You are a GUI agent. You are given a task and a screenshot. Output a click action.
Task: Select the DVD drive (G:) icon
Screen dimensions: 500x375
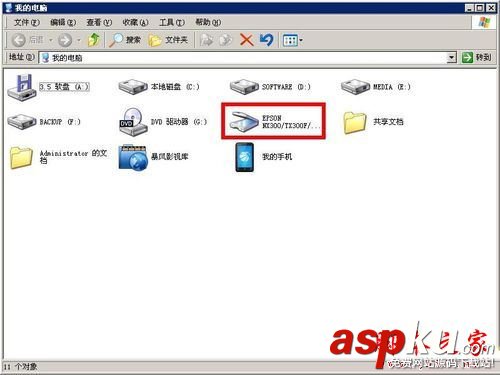tap(133, 122)
